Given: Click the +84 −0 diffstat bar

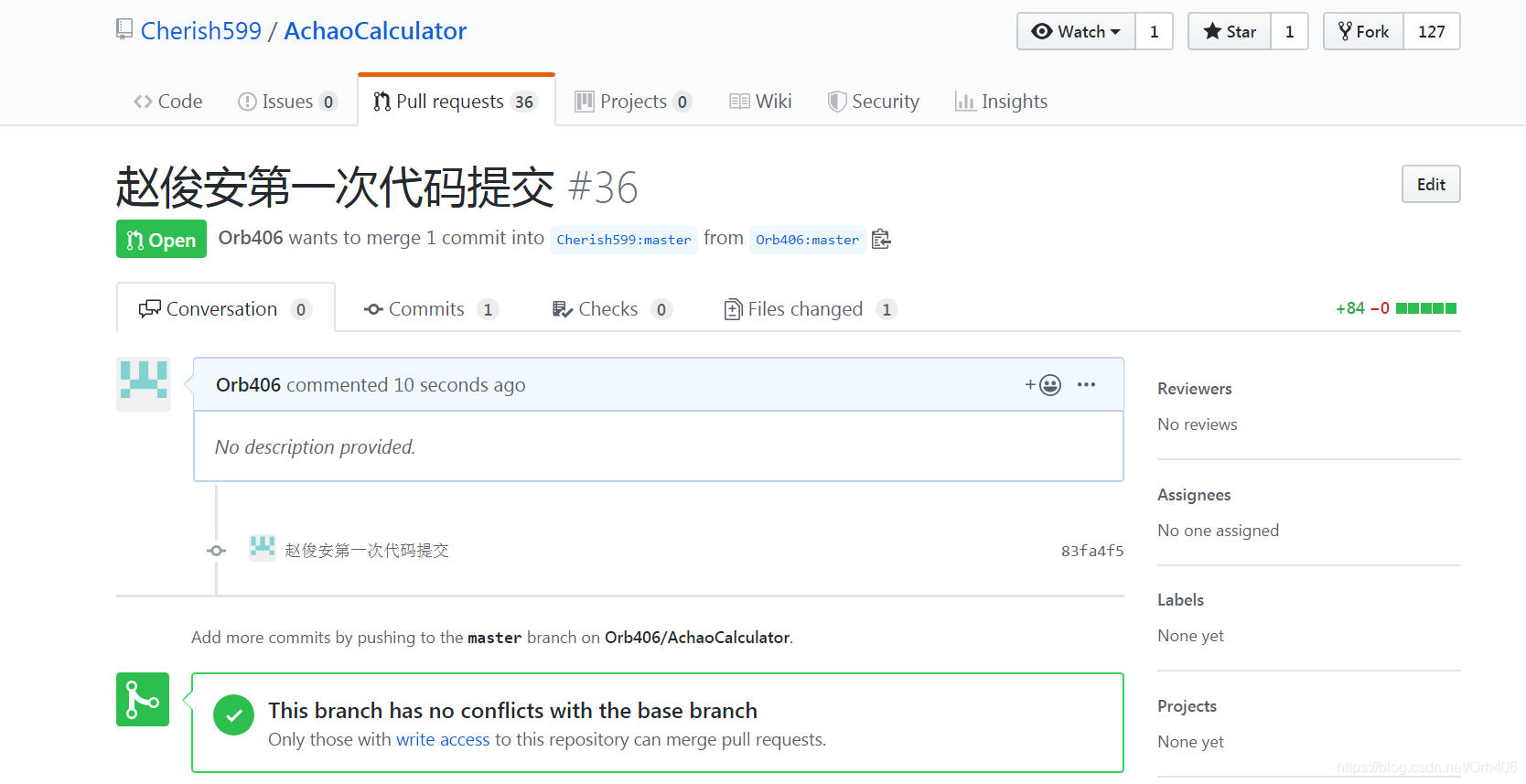Looking at the screenshot, I should (1396, 308).
